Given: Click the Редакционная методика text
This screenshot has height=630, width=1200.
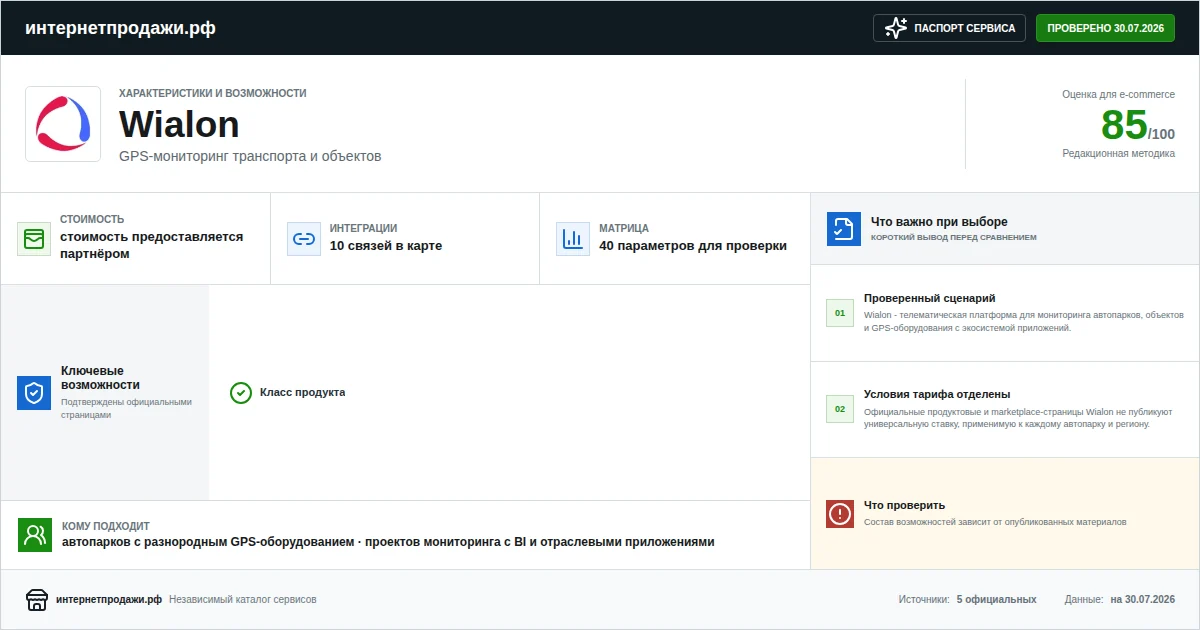Looking at the screenshot, I should click(x=1118, y=153).
